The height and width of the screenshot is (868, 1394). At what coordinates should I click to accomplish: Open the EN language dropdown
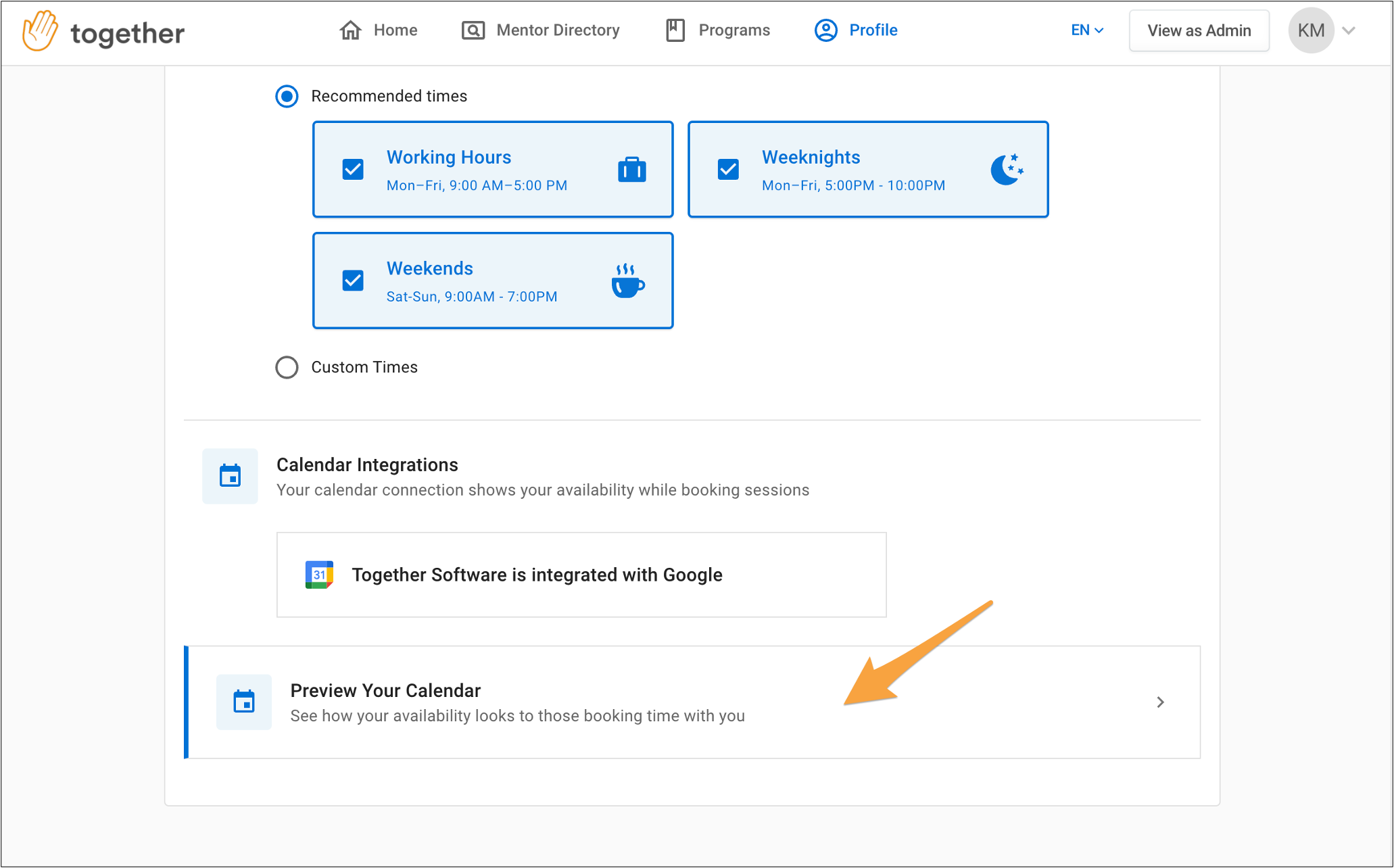(1087, 30)
